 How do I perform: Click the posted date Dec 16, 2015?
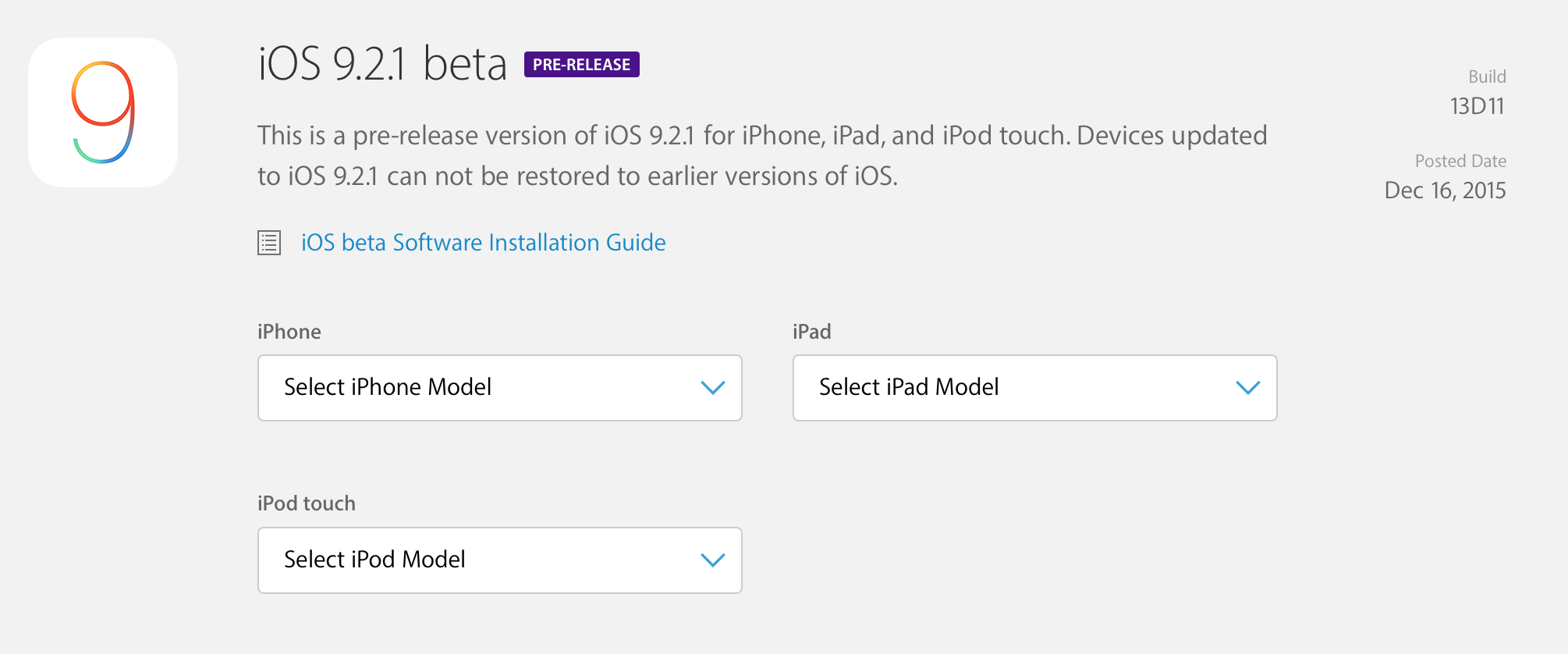(1445, 190)
